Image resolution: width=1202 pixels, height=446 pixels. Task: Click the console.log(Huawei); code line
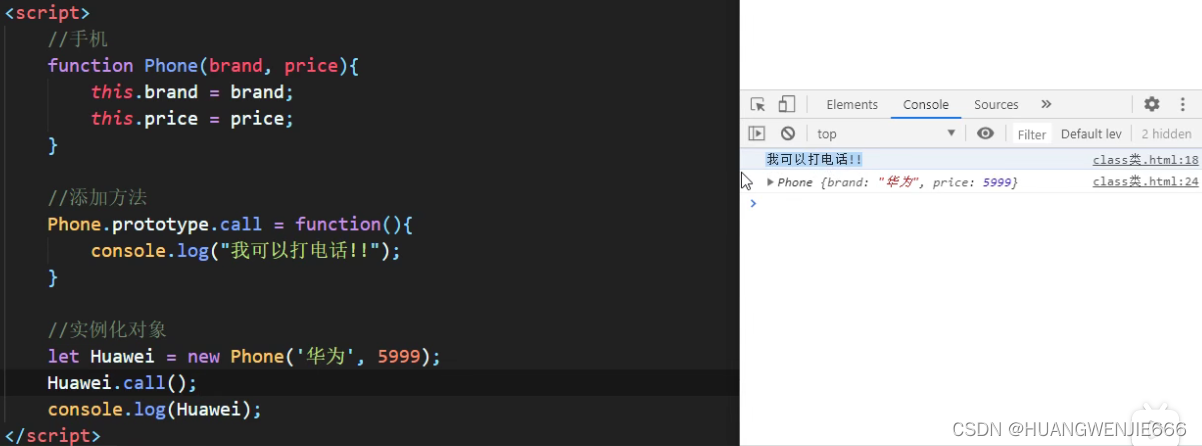tap(154, 409)
